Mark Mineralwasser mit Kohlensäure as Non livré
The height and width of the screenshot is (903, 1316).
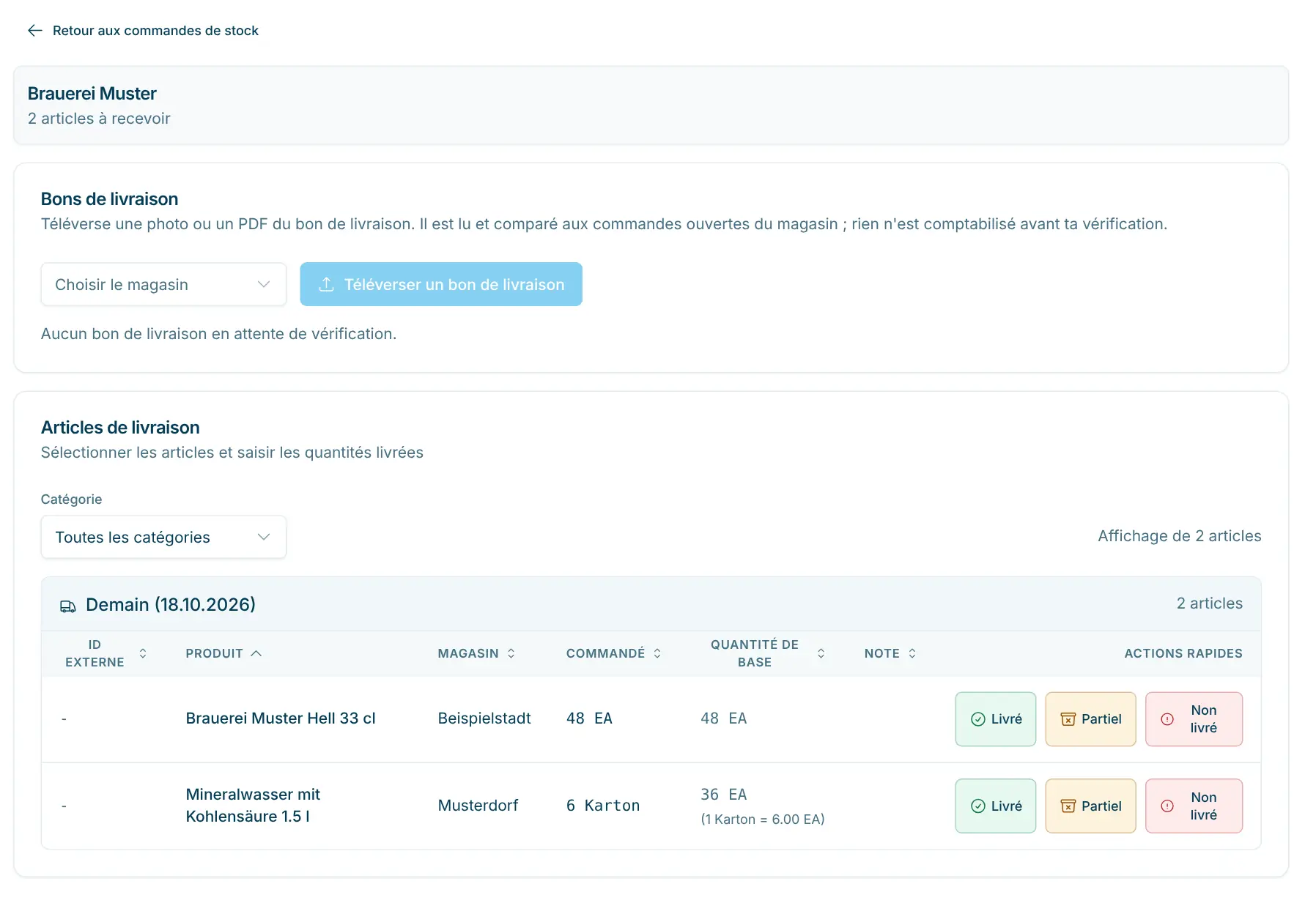(1194, 806)
